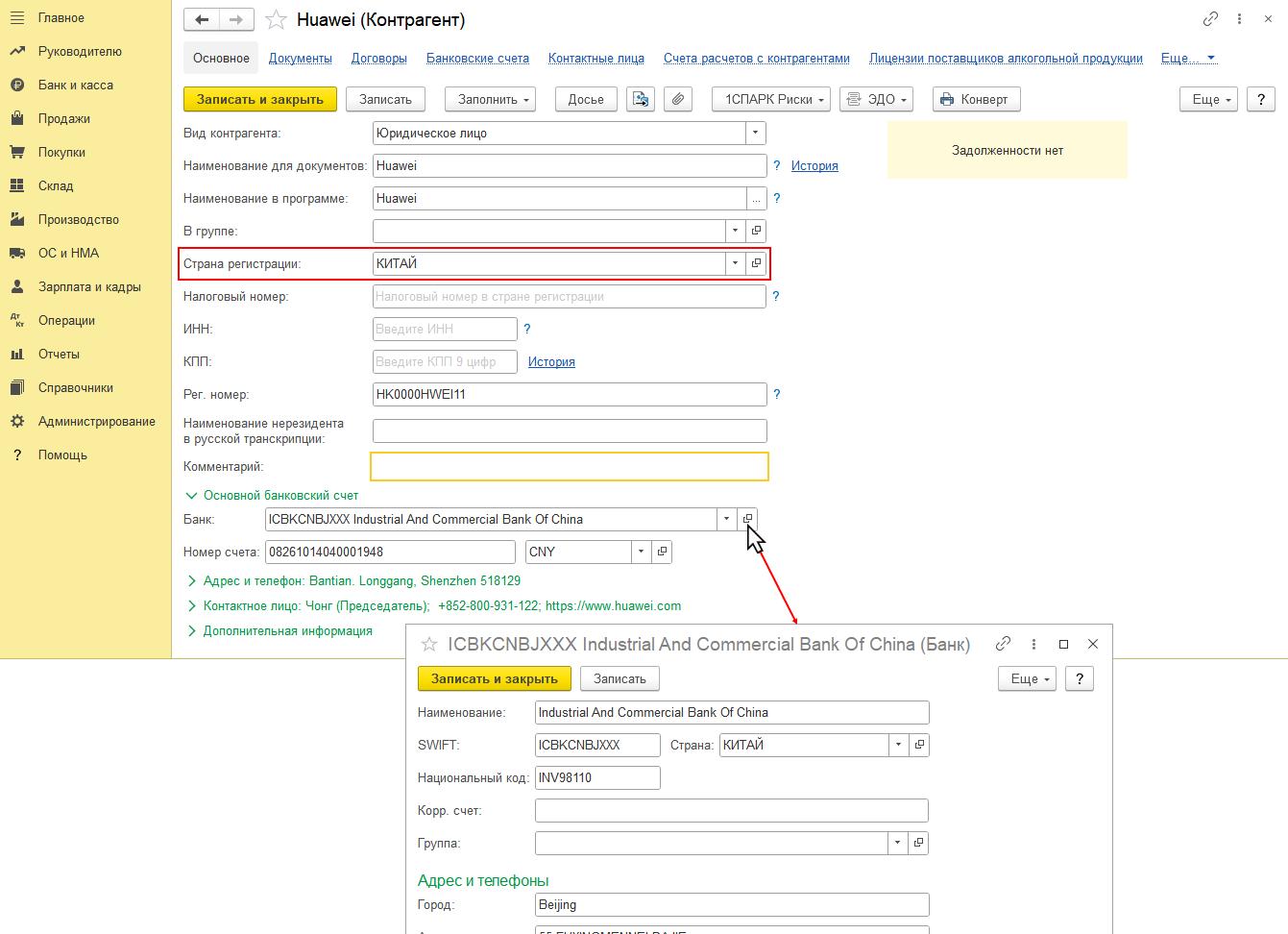The width and height of the screenshot is (1288, 934).
Task: Open the Еще tabs overflow menu
Action: (1188, 59)
